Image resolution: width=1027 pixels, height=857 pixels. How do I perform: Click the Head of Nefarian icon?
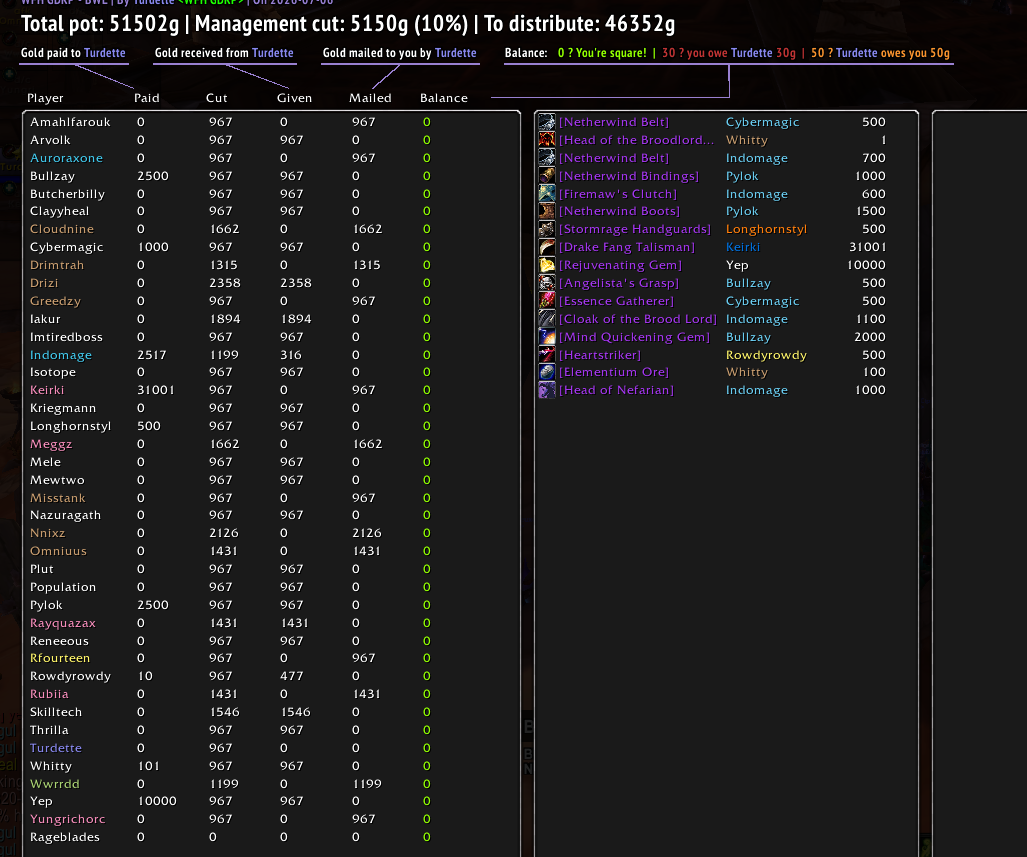(x=546, y=390)
